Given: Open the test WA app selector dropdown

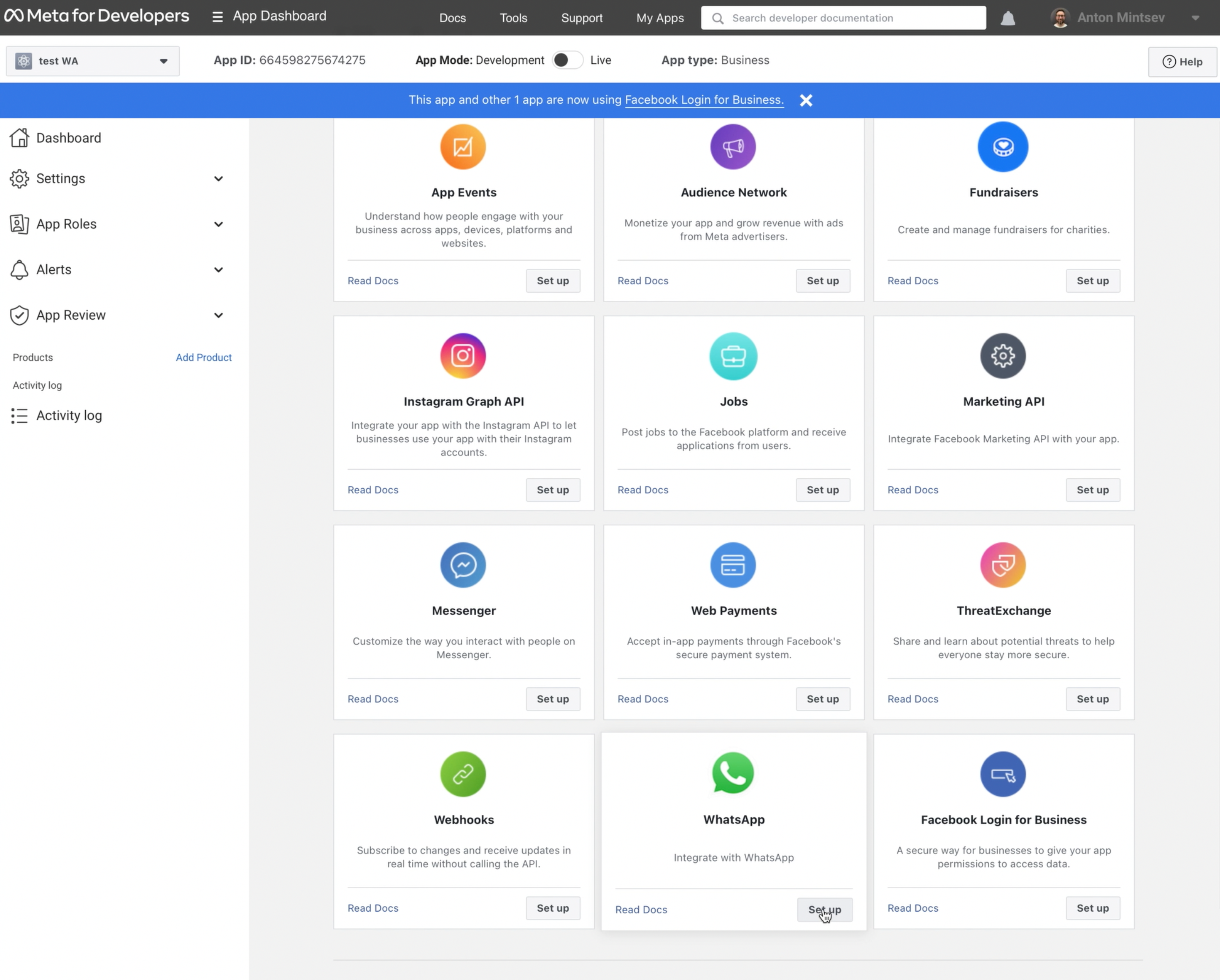Looking at the screenshot, I should tap(93, 61).
